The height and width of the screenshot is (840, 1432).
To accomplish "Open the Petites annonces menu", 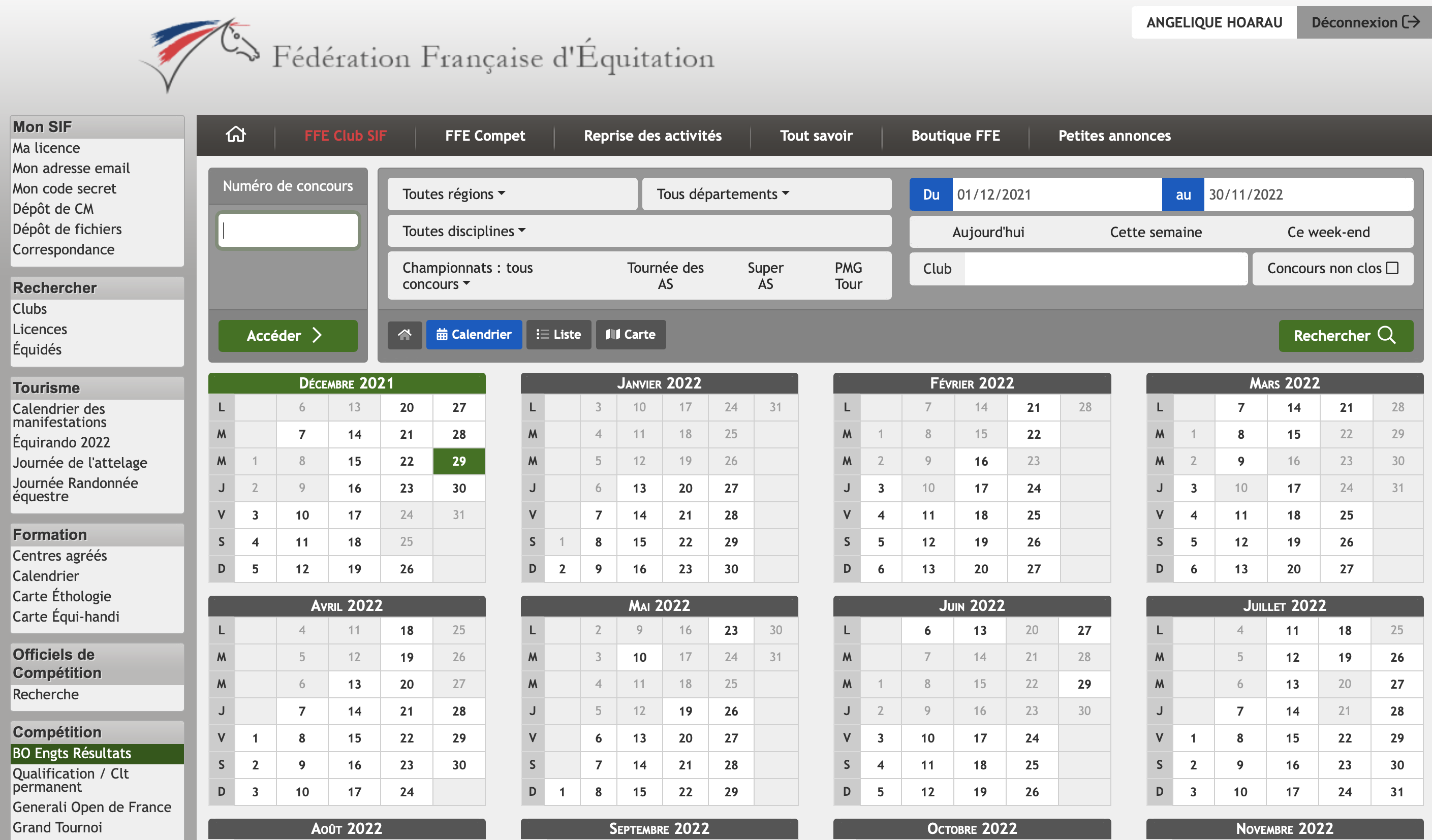I will 1114,135.
